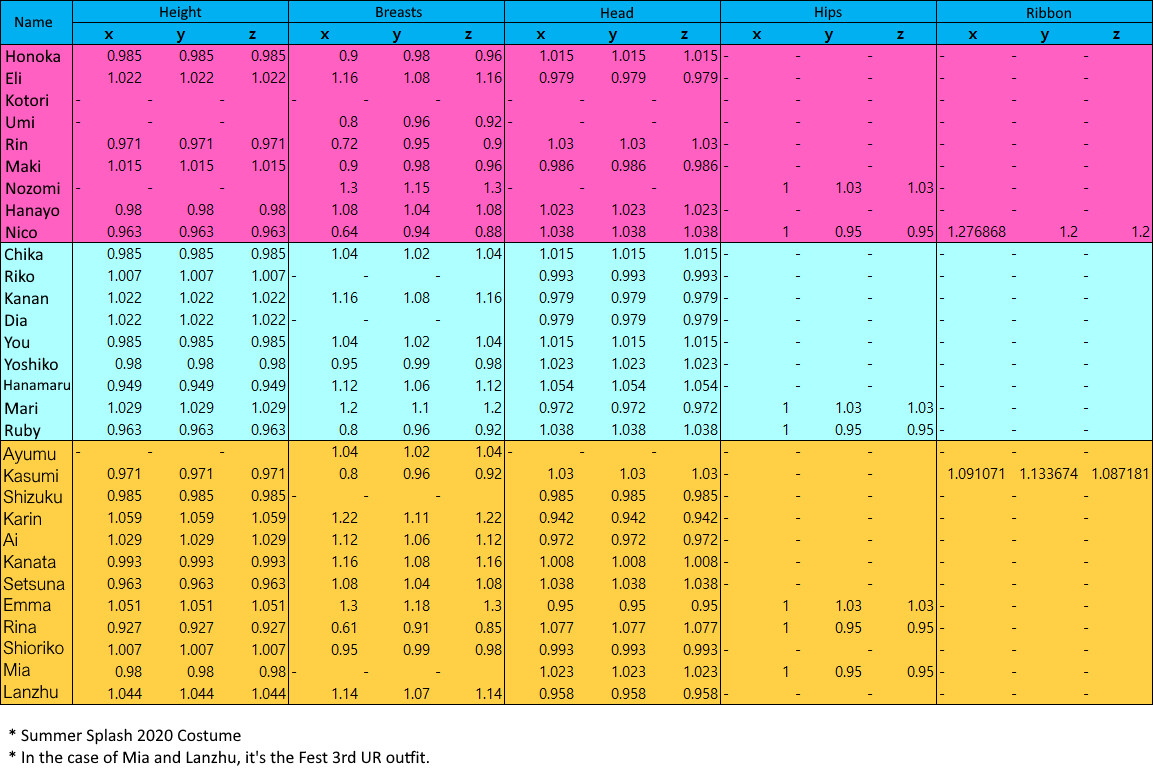Click Lanzhu's name at the bottom
Viewport: 1153px width, 771px height.
click(x=33, y=693)
